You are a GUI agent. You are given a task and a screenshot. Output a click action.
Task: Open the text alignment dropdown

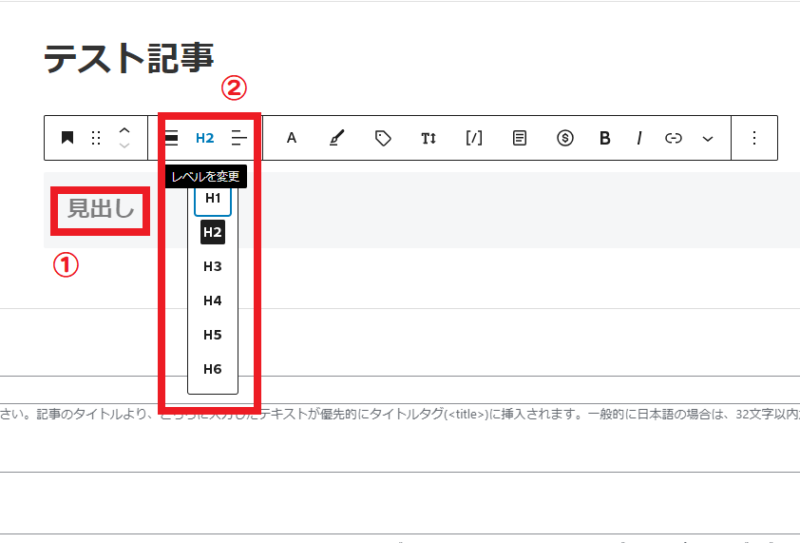click(x=239, y=138)
